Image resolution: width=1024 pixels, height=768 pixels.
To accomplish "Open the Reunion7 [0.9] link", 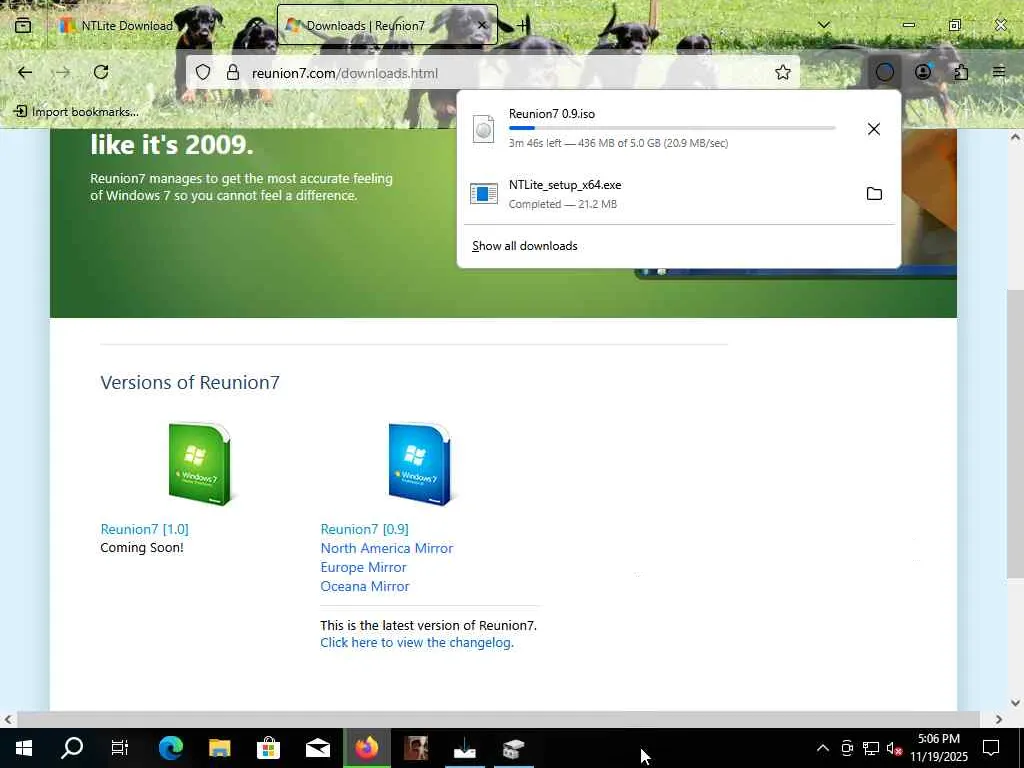I will coord(364,529).
